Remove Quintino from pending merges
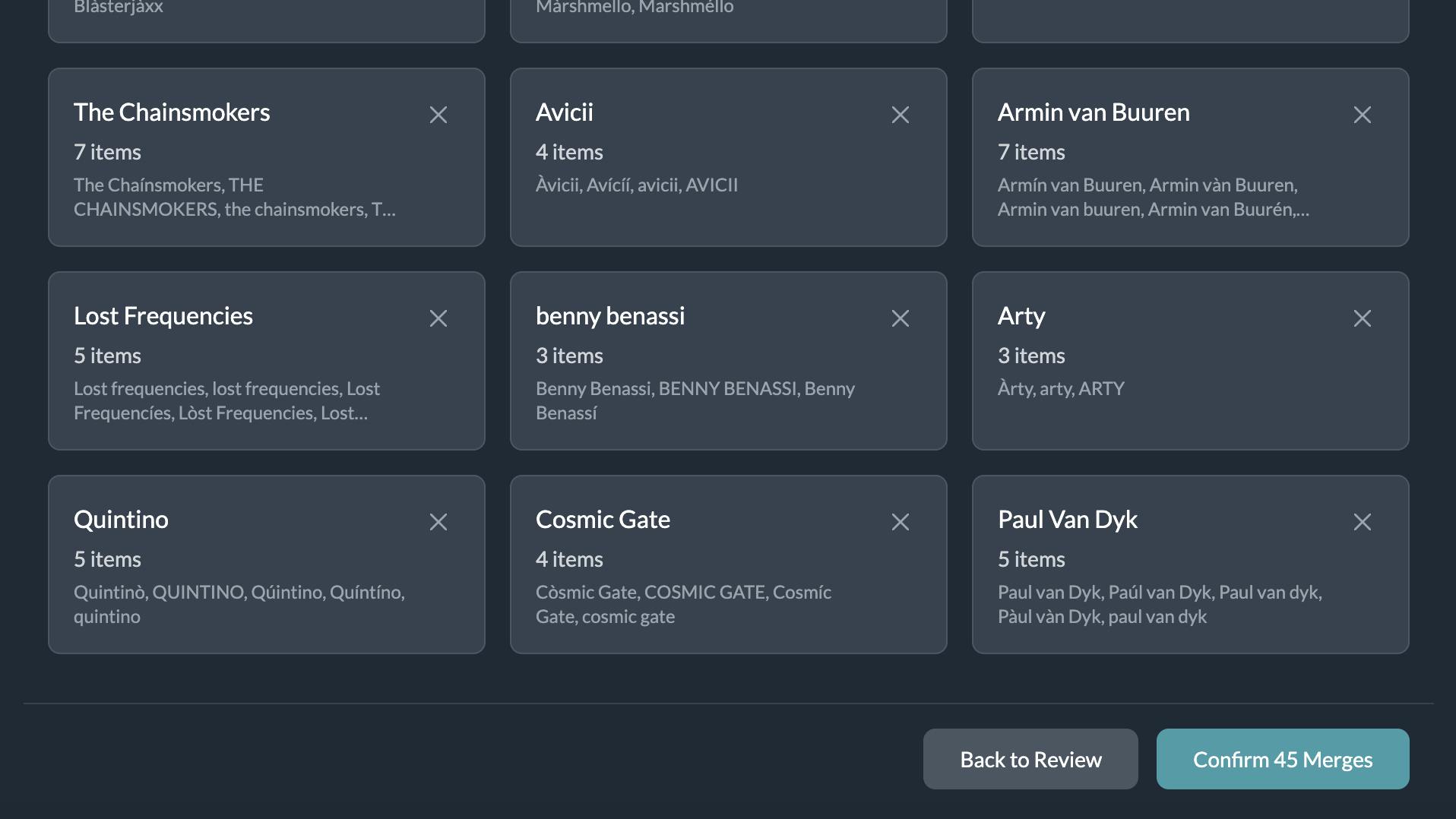Screen dimensions: 1456x819 pos(438,522)
